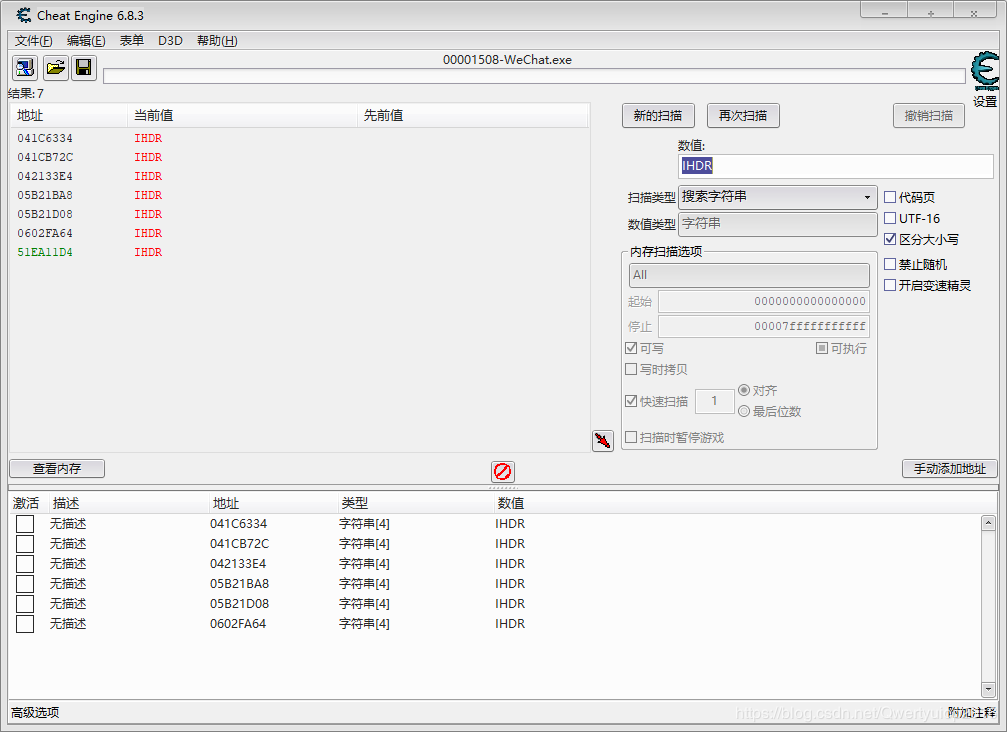This screenshot has width=1007, height=732.
Task: Open a cheat table file icon
Action: (x=56, y=67)
